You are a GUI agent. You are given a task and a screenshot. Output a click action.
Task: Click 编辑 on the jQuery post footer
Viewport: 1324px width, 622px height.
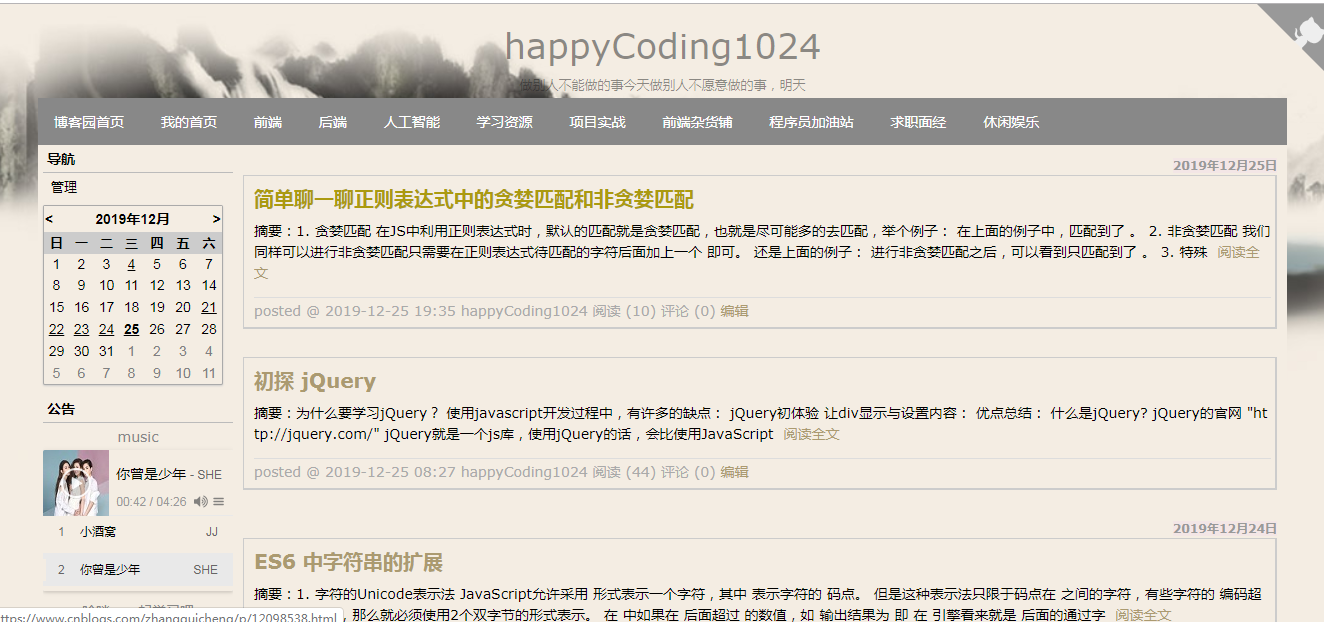[x=735, y=472]
